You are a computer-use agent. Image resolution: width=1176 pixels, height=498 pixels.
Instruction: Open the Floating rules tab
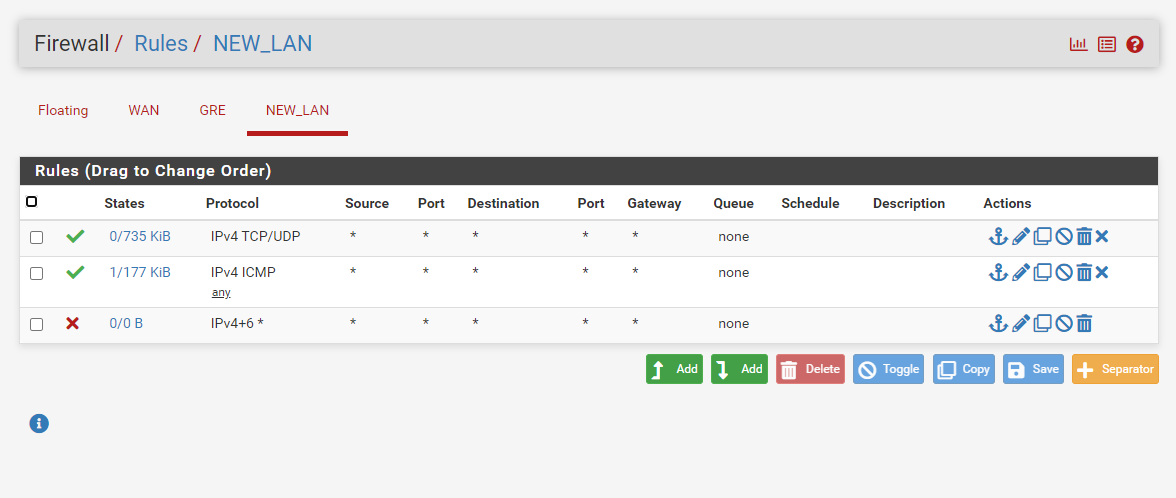click(63, 110)
